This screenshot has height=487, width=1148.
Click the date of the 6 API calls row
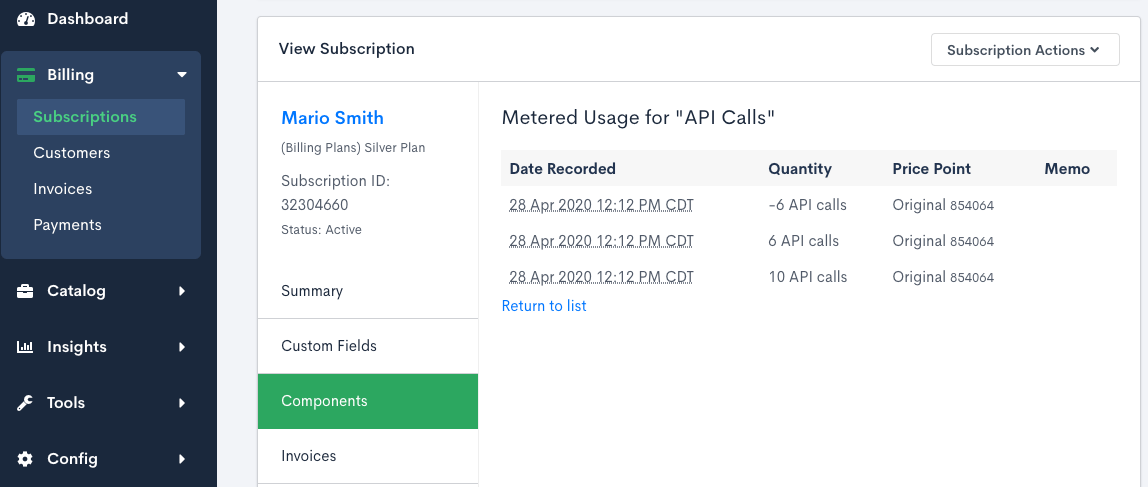(x=601, y=242)
